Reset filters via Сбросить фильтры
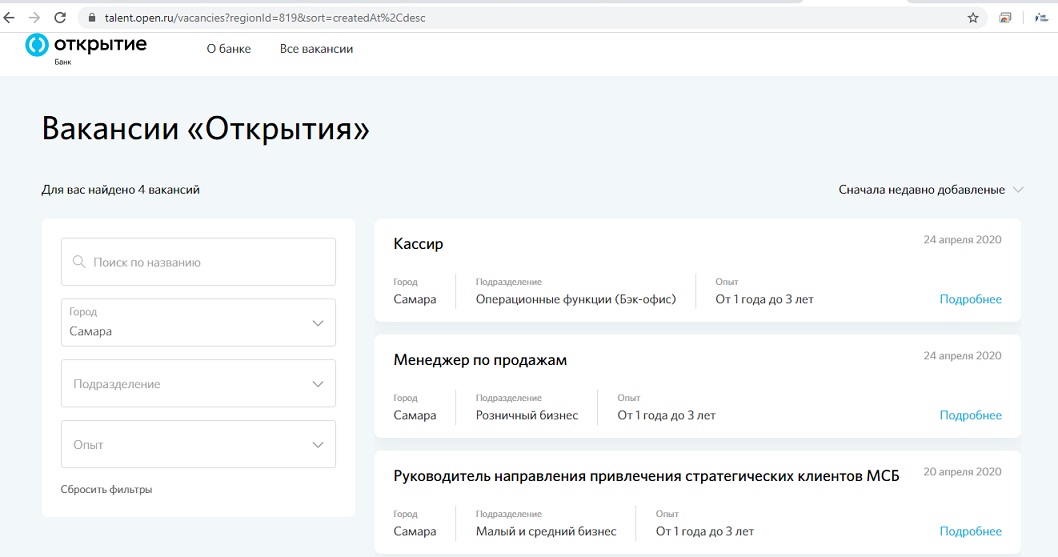This screenshot has width=1058, height=557. click(106, 490)
